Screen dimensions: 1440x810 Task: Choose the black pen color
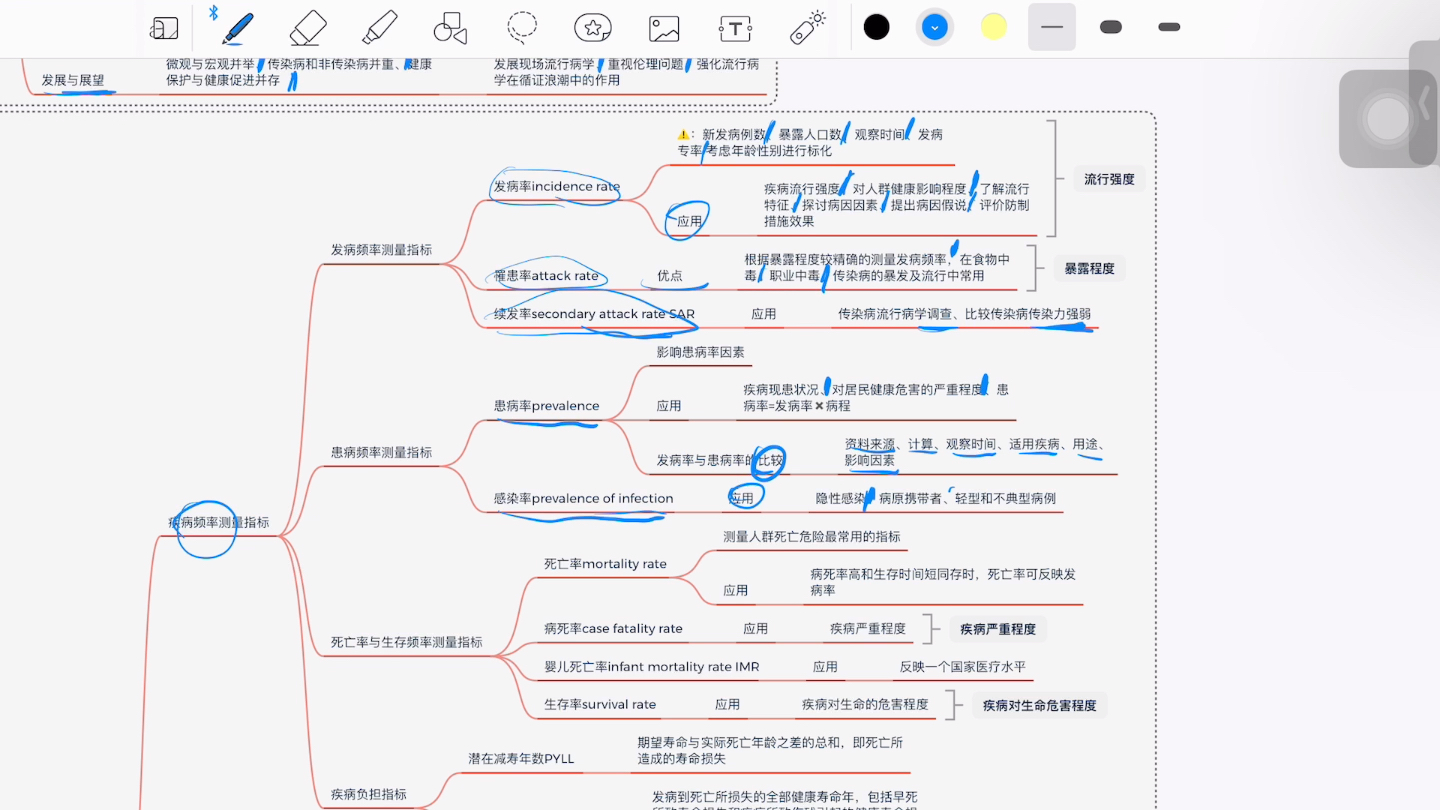[877, 27]
